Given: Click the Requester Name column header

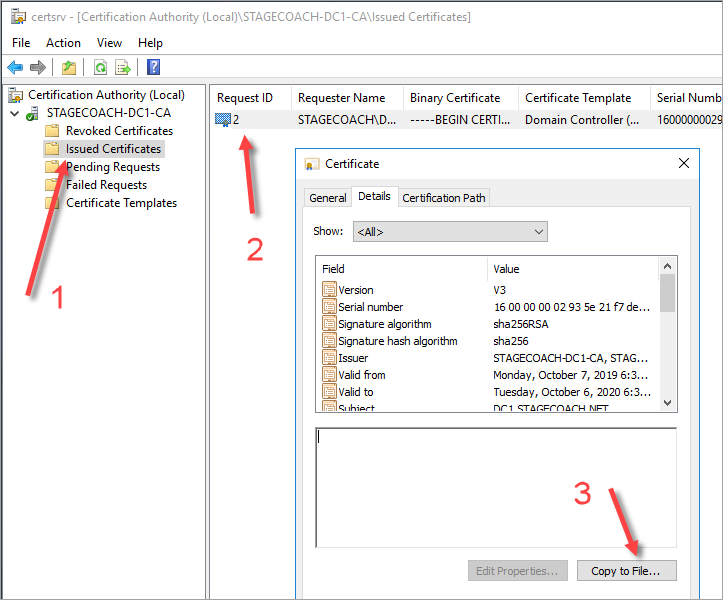Looking at the screenshot, I should click(341, 98).
